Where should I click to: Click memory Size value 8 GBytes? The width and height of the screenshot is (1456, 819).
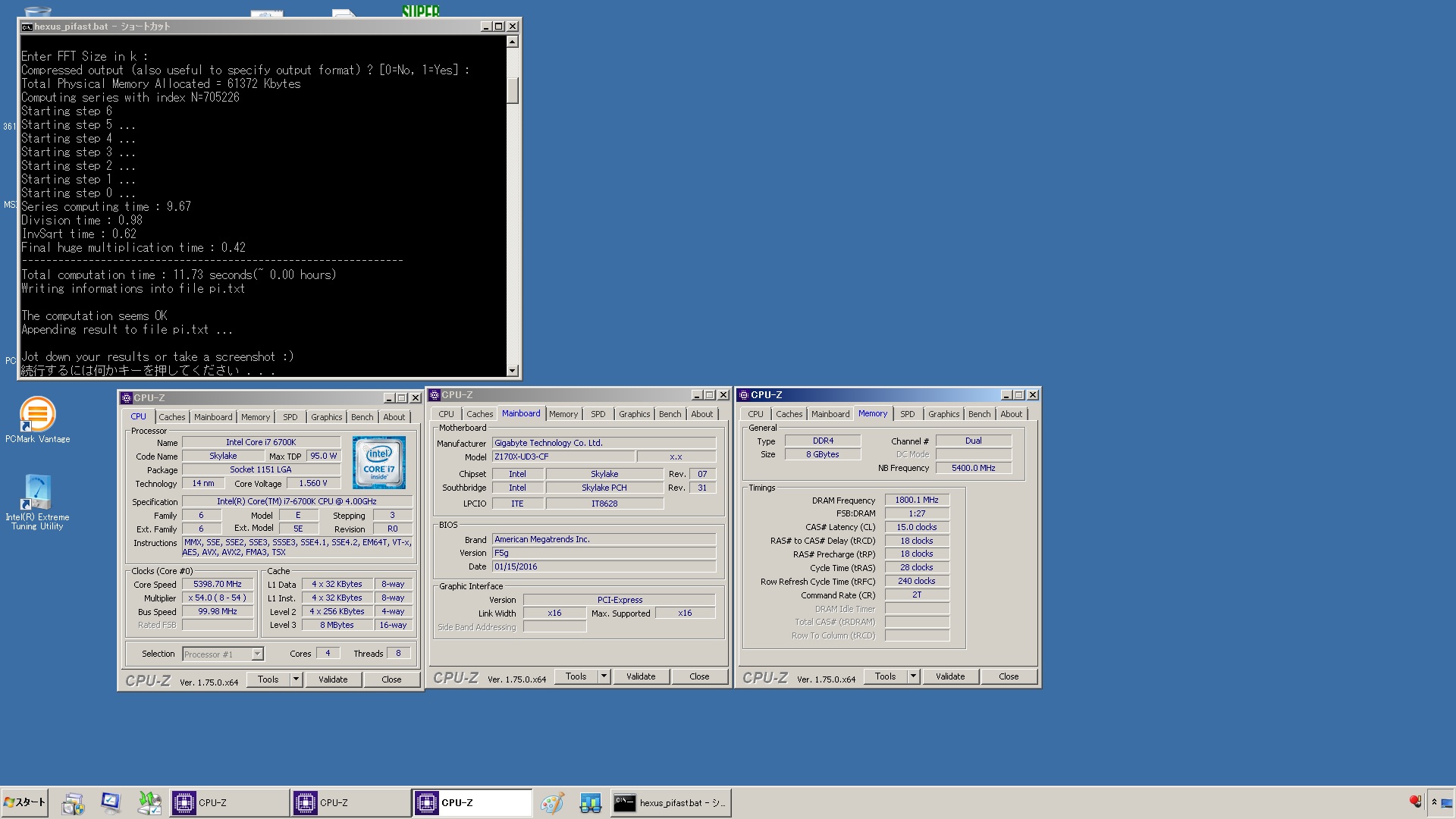coord(823,455)
